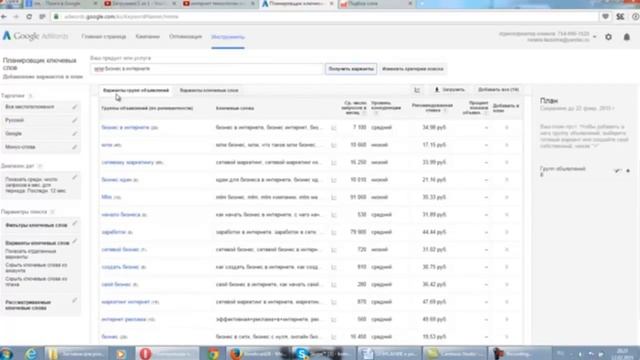Select the recommended bid '44,44 руб.' cell
This screenshot has width=640, height=360.
434,232
